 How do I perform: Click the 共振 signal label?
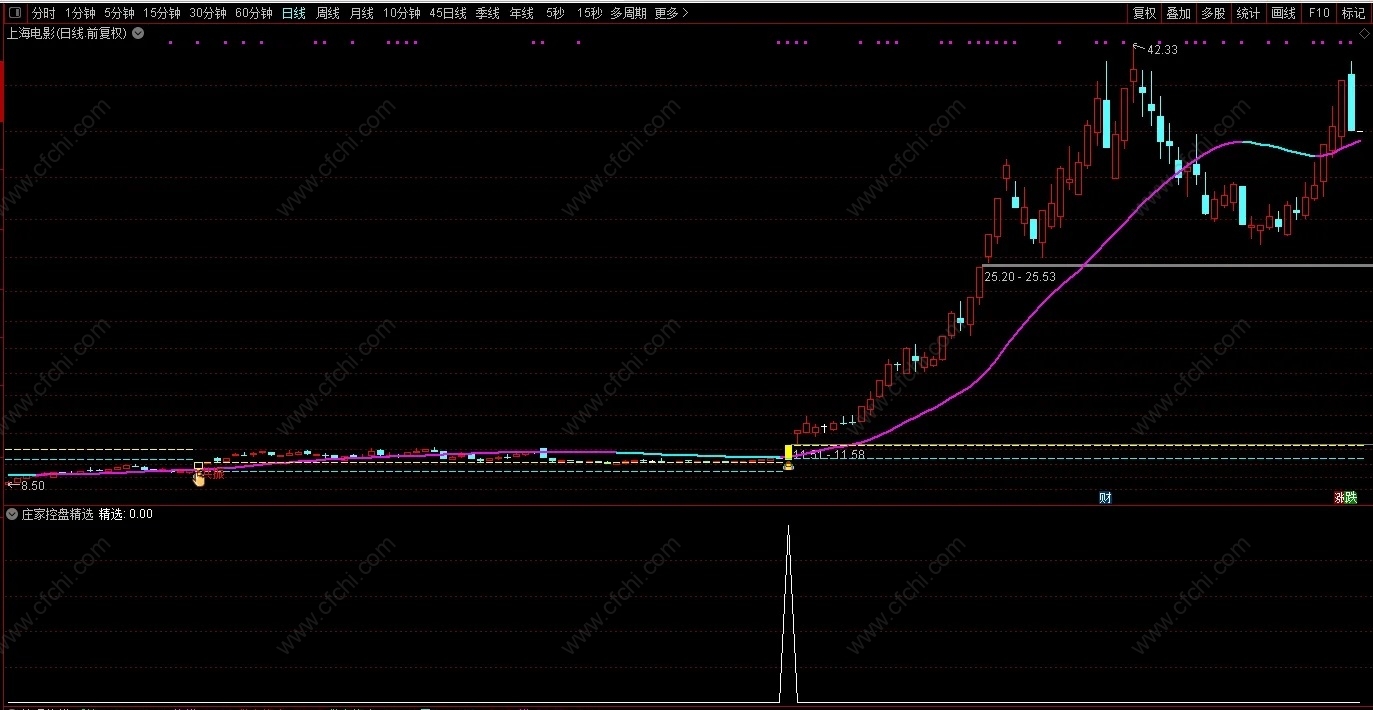click(214, 475)
